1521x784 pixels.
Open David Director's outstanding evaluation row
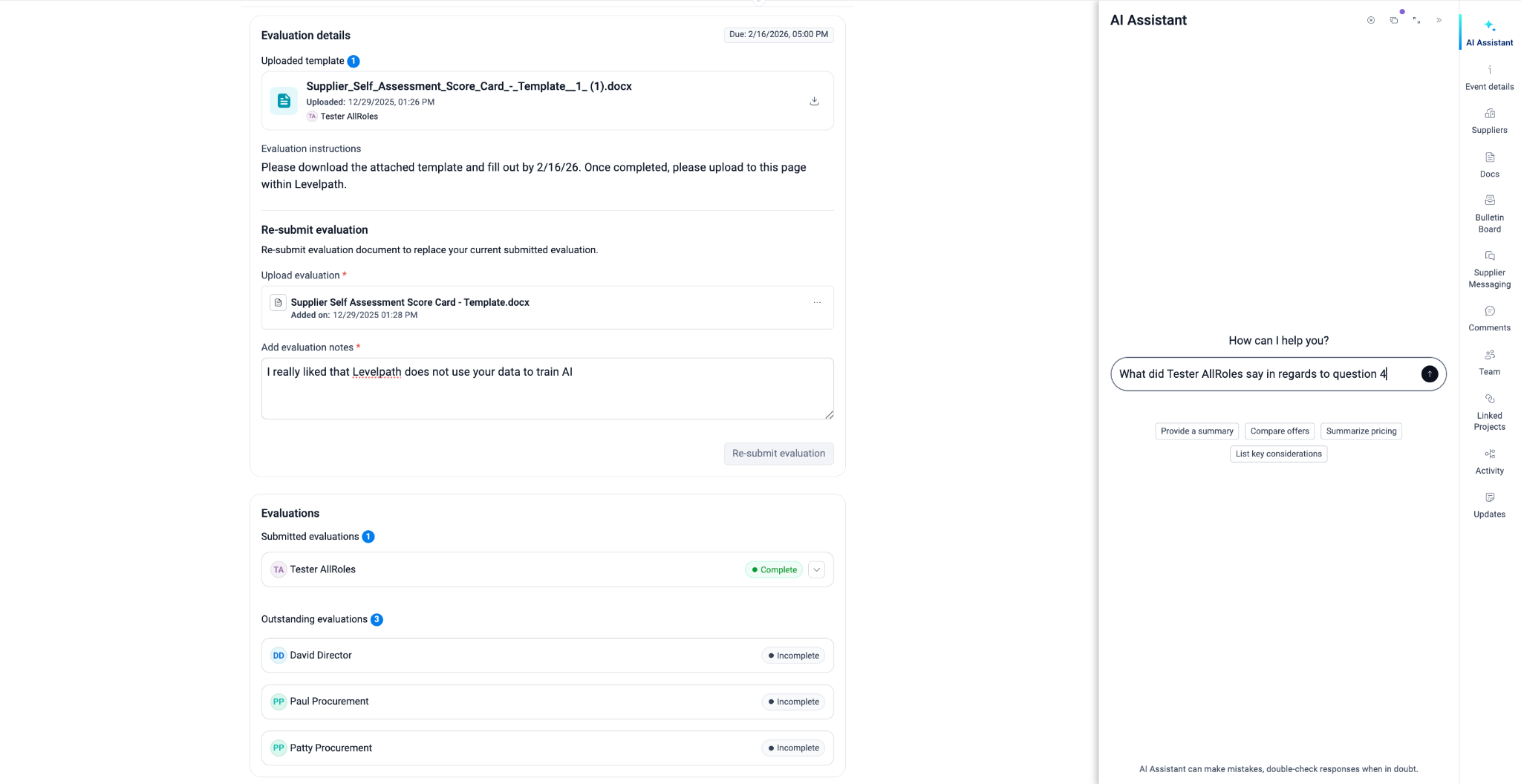(x=547, y=656)
